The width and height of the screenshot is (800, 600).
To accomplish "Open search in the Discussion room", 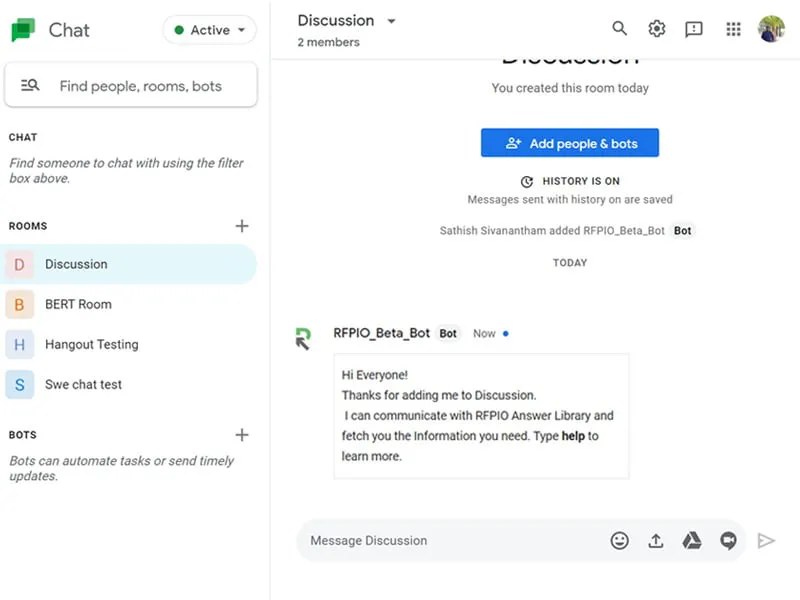I will click(x=619, y=29).
